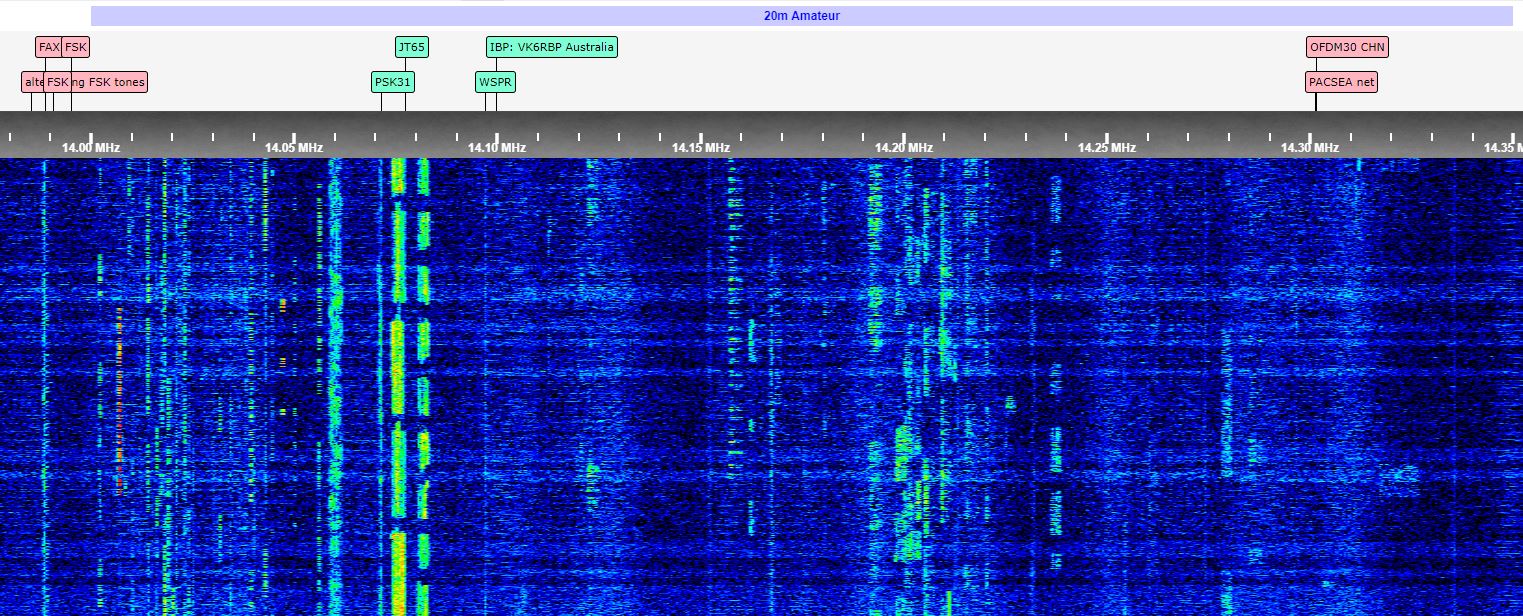Jump to 14.10 MHz on frequency scale

[x=497, y=147]
